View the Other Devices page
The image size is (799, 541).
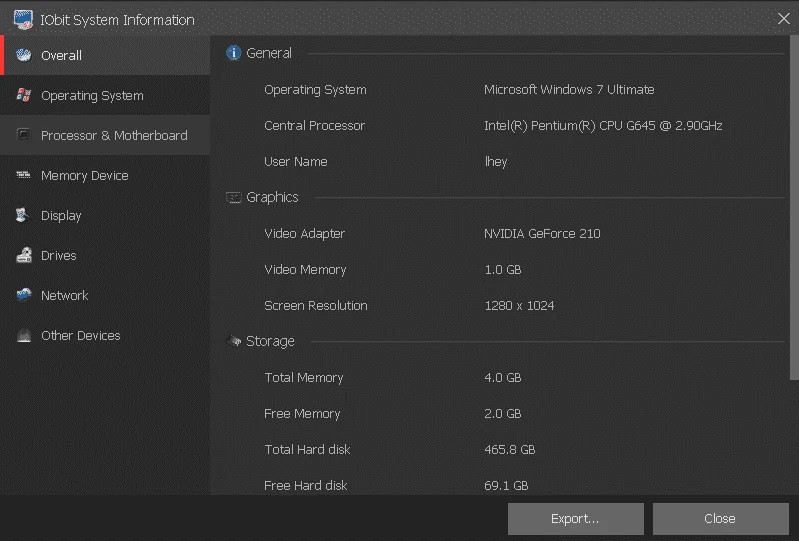(81, 336)
